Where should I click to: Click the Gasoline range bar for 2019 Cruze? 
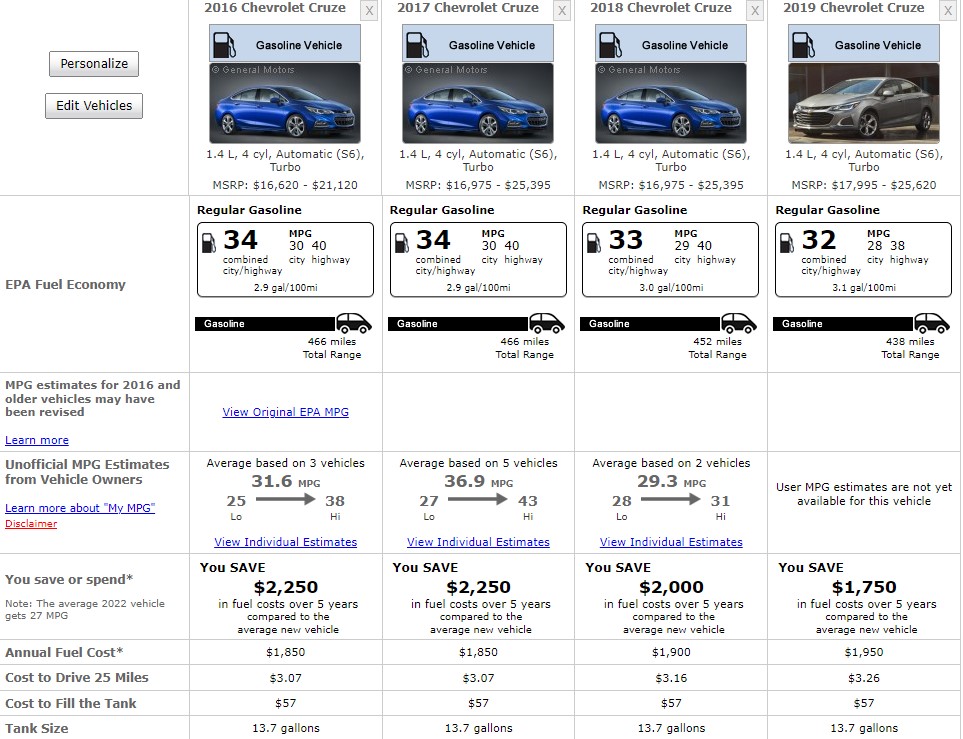[843, 324]
